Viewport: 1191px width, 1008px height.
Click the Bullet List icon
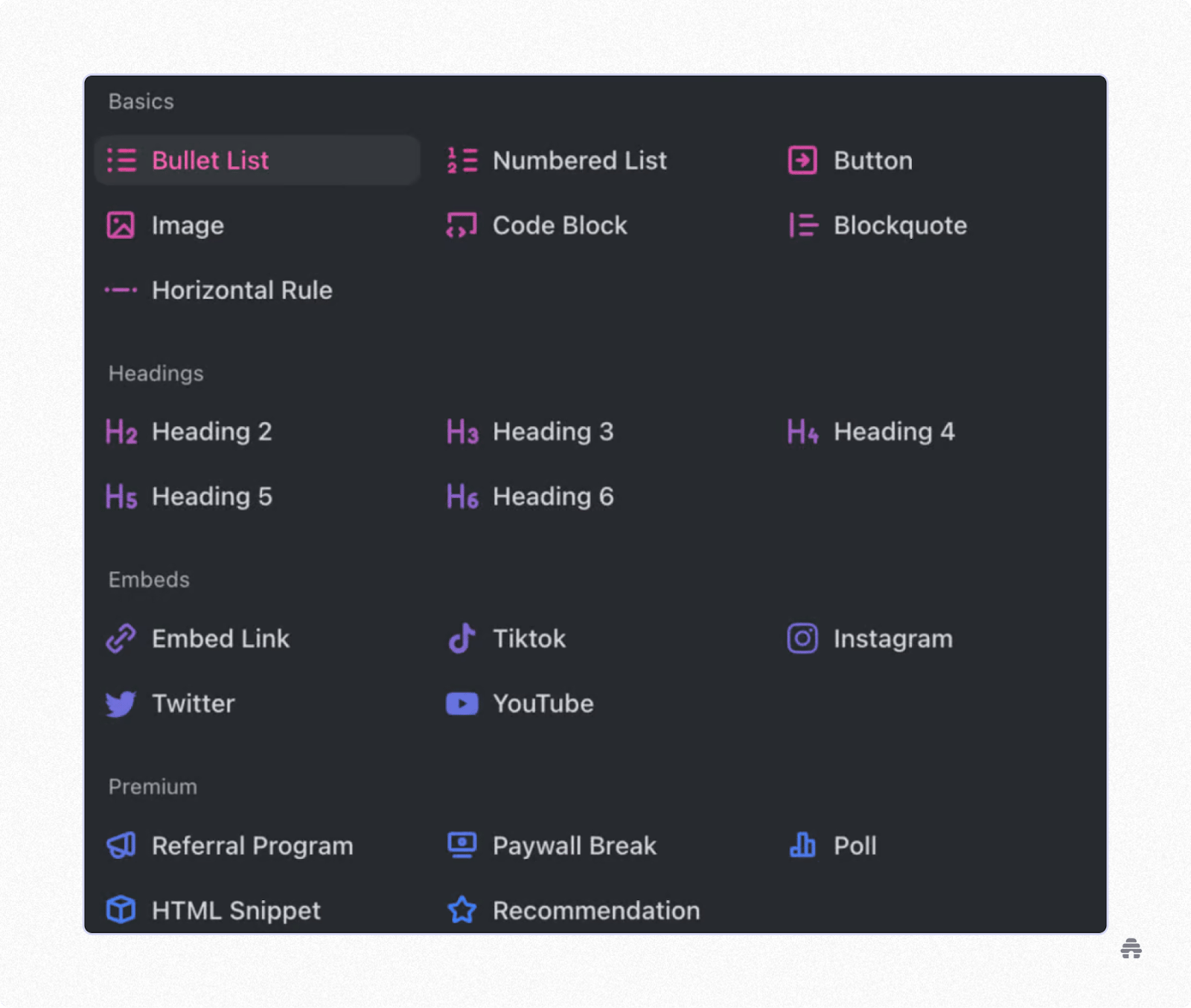click(x=121, y=160)
